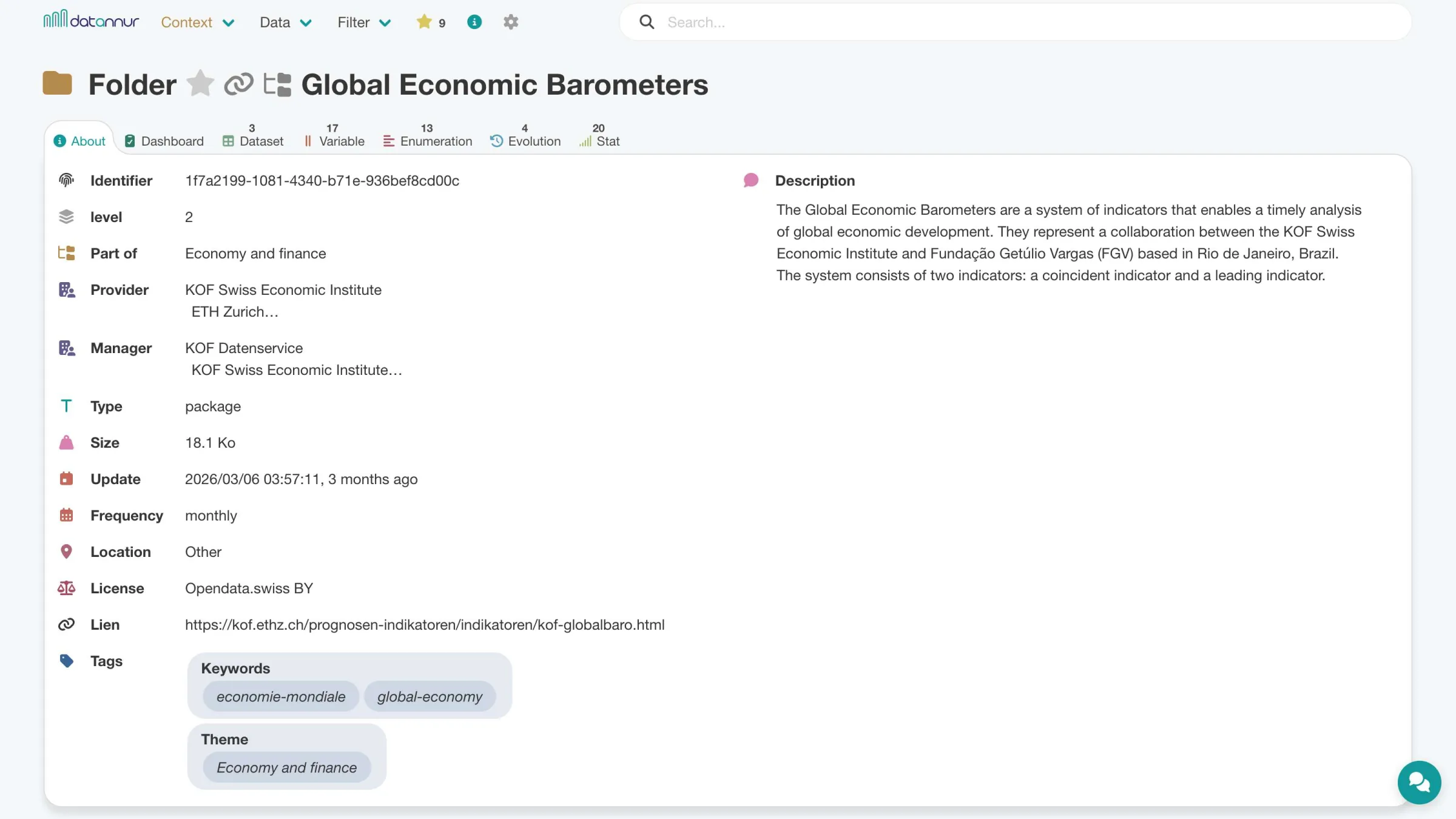Screen dimensions: 1456x819
Task: Select the About tab
Action: pos(79,141)
